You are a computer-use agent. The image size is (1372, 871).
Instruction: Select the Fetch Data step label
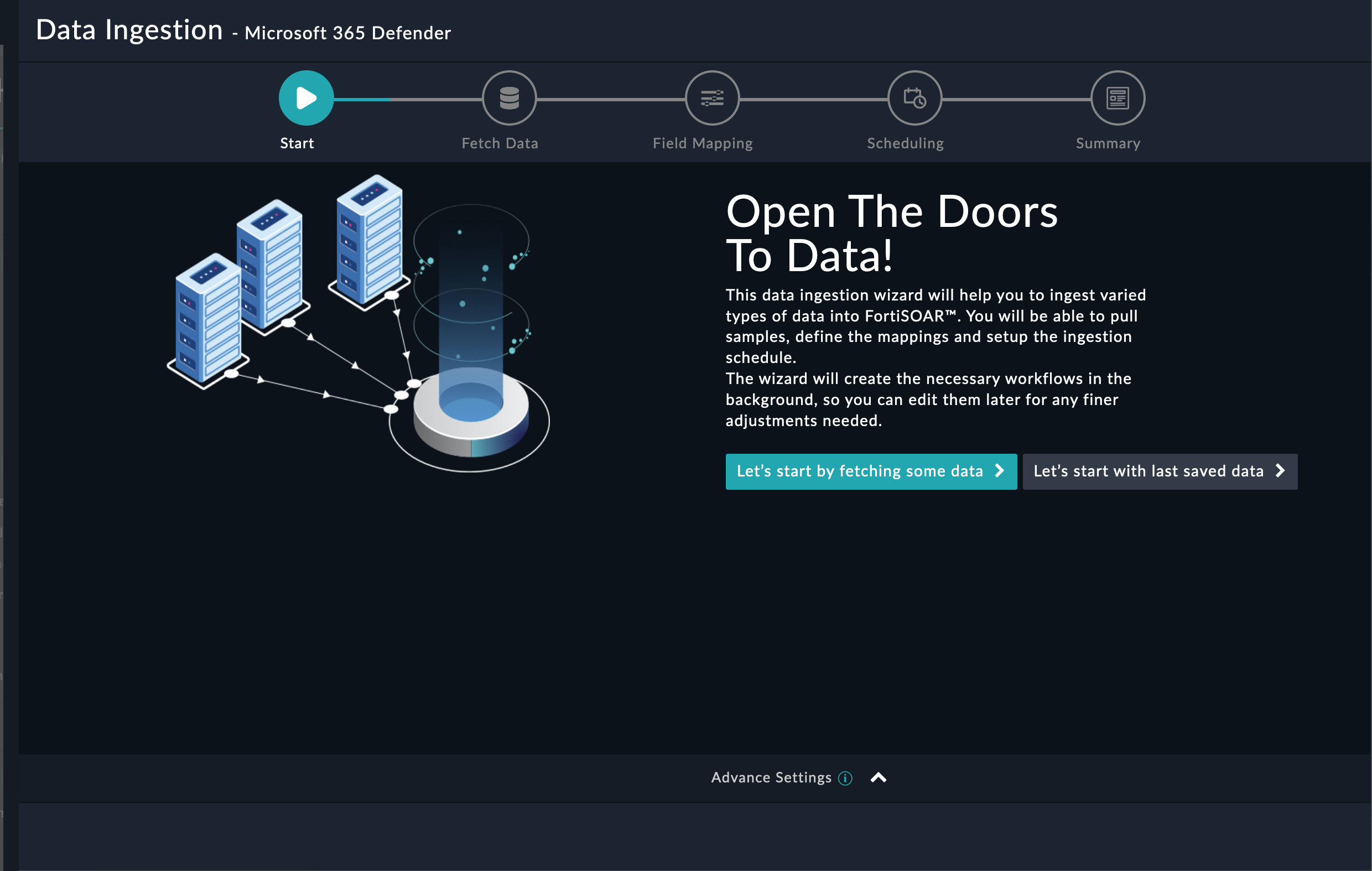click(500, 143)
